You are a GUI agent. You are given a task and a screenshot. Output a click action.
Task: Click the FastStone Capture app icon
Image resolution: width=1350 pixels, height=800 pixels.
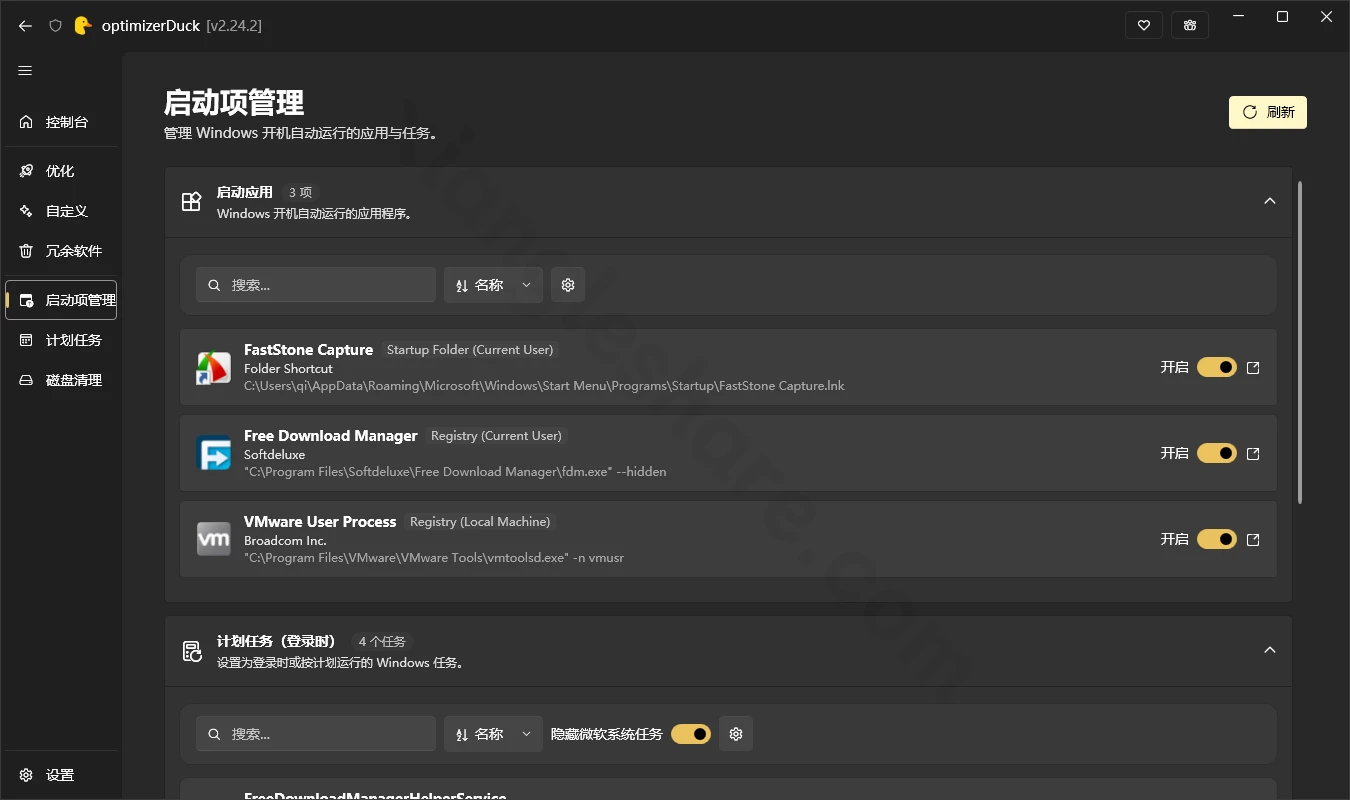tap(213, 368)
